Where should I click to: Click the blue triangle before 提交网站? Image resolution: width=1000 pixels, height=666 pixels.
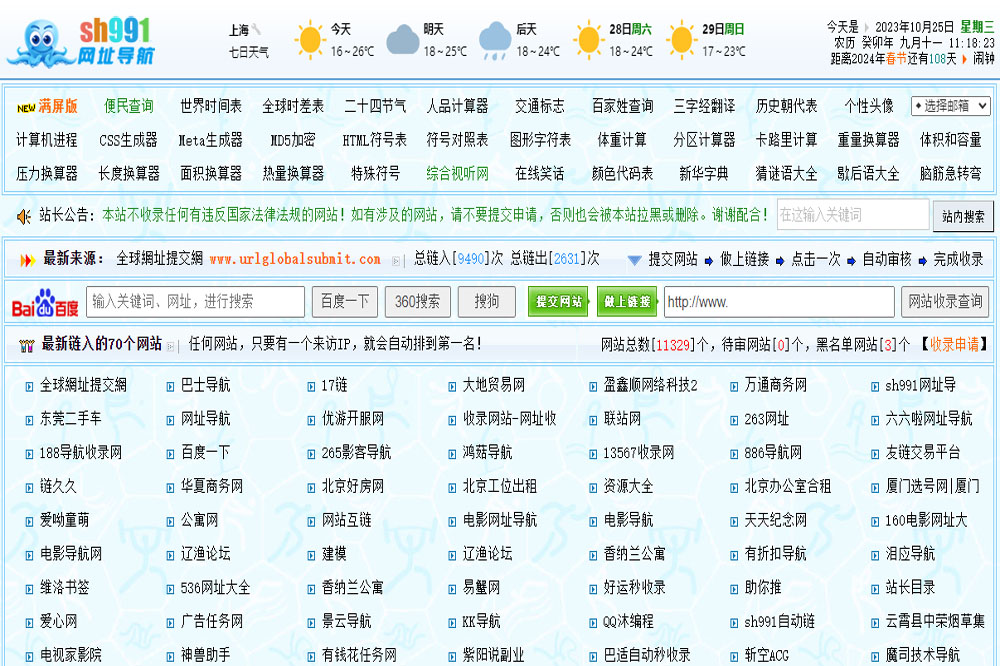634,260
